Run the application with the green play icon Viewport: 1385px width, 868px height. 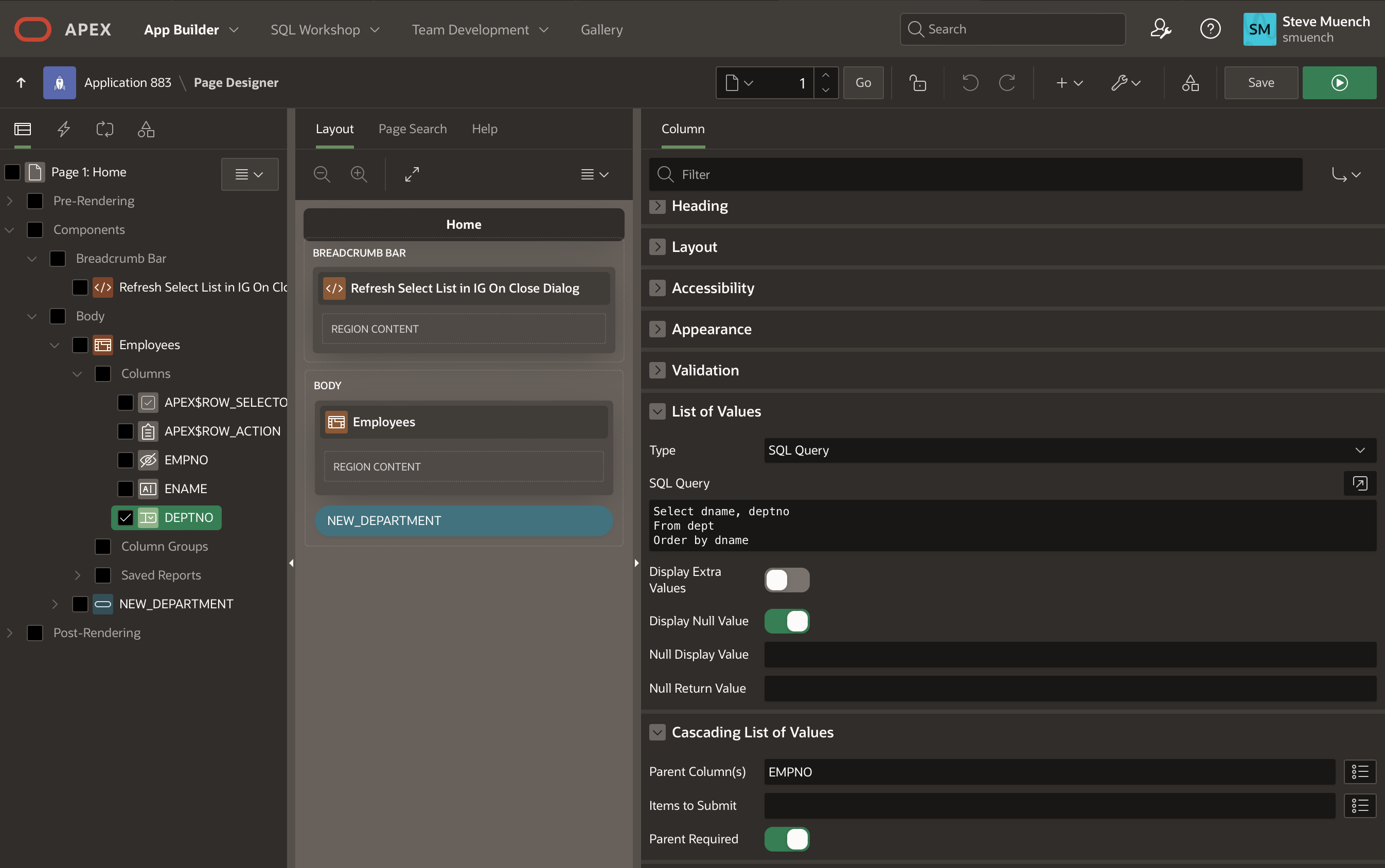click(x=1340, y=83)
